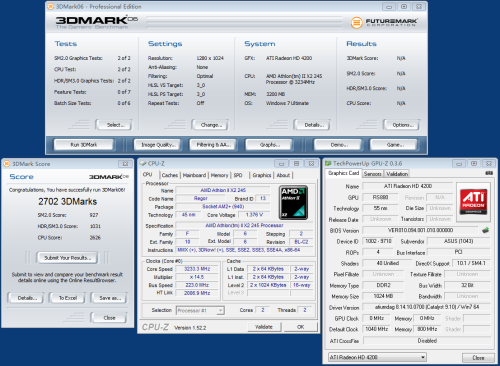Click the Close button in GPU-Z

coord(478,358)
